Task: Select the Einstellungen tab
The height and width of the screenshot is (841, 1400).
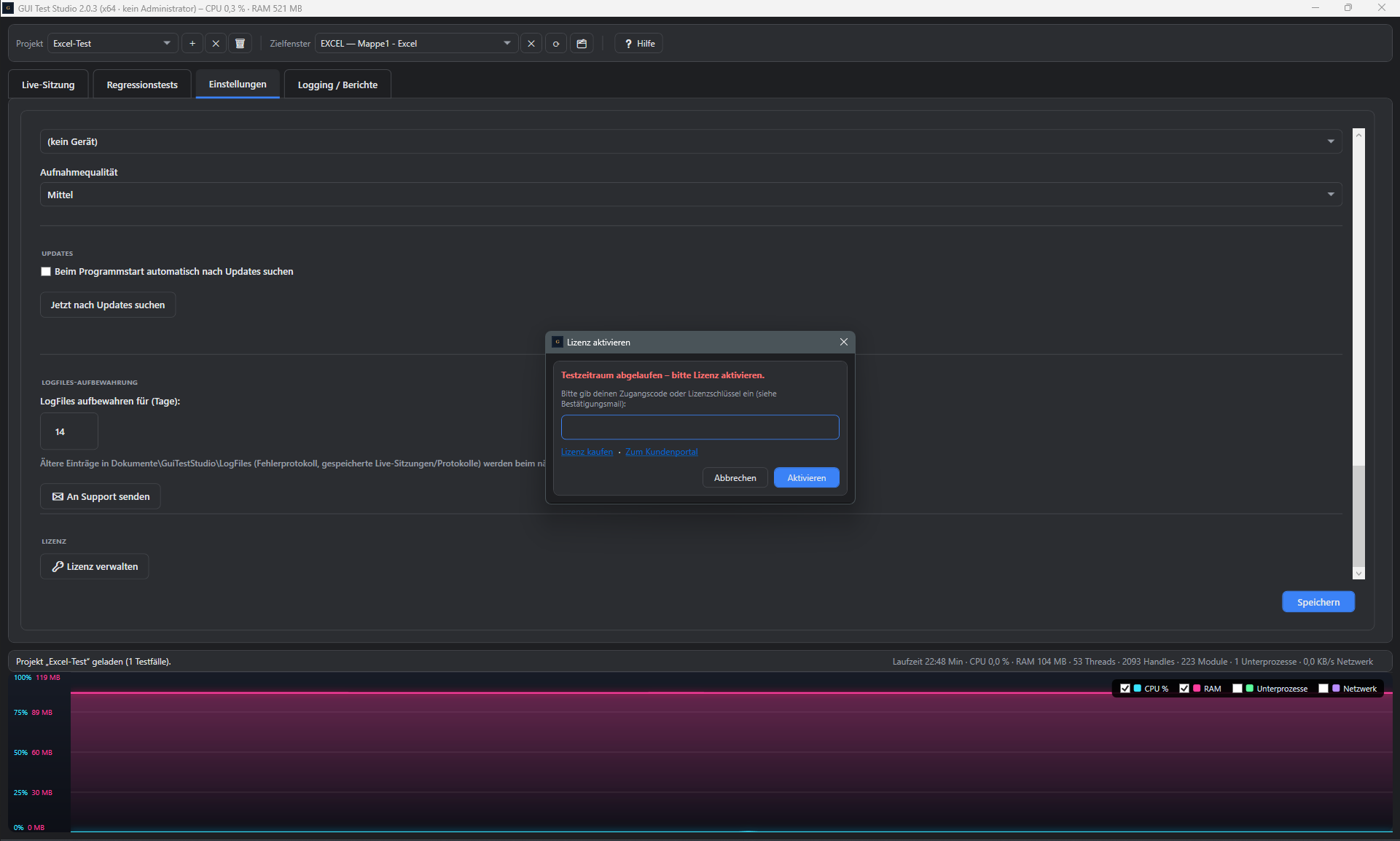Action: tap(238, 85)
